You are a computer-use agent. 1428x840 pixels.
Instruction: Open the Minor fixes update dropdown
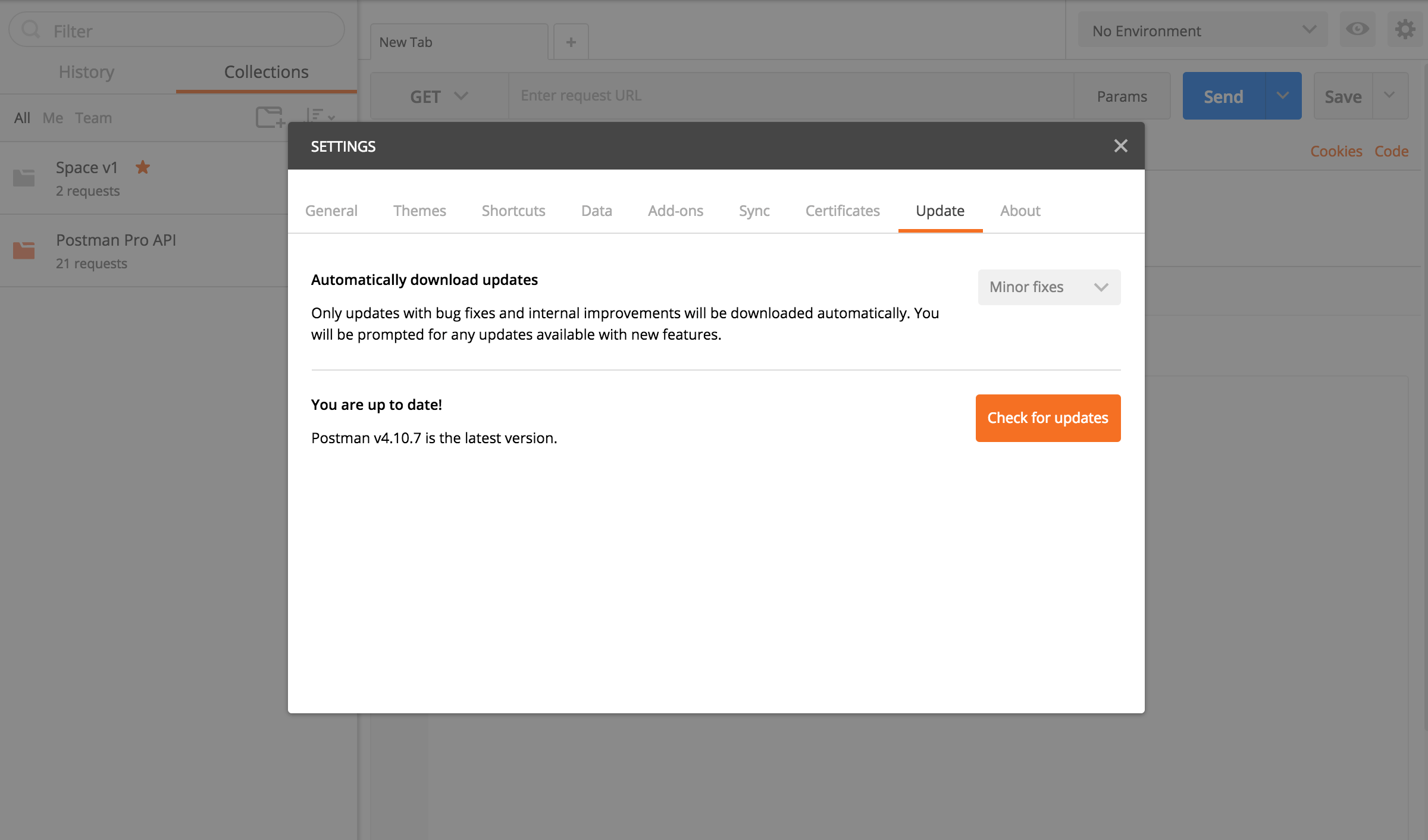[1049, 287]
